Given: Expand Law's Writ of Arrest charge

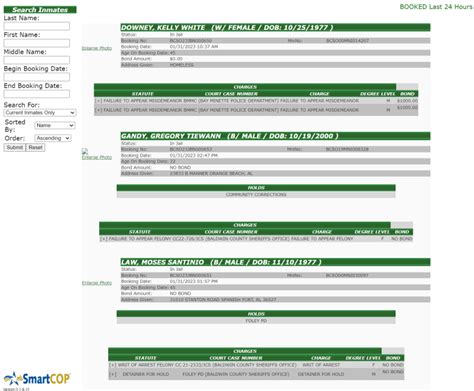Looking at the screenshot, I should tap(113, 365).
